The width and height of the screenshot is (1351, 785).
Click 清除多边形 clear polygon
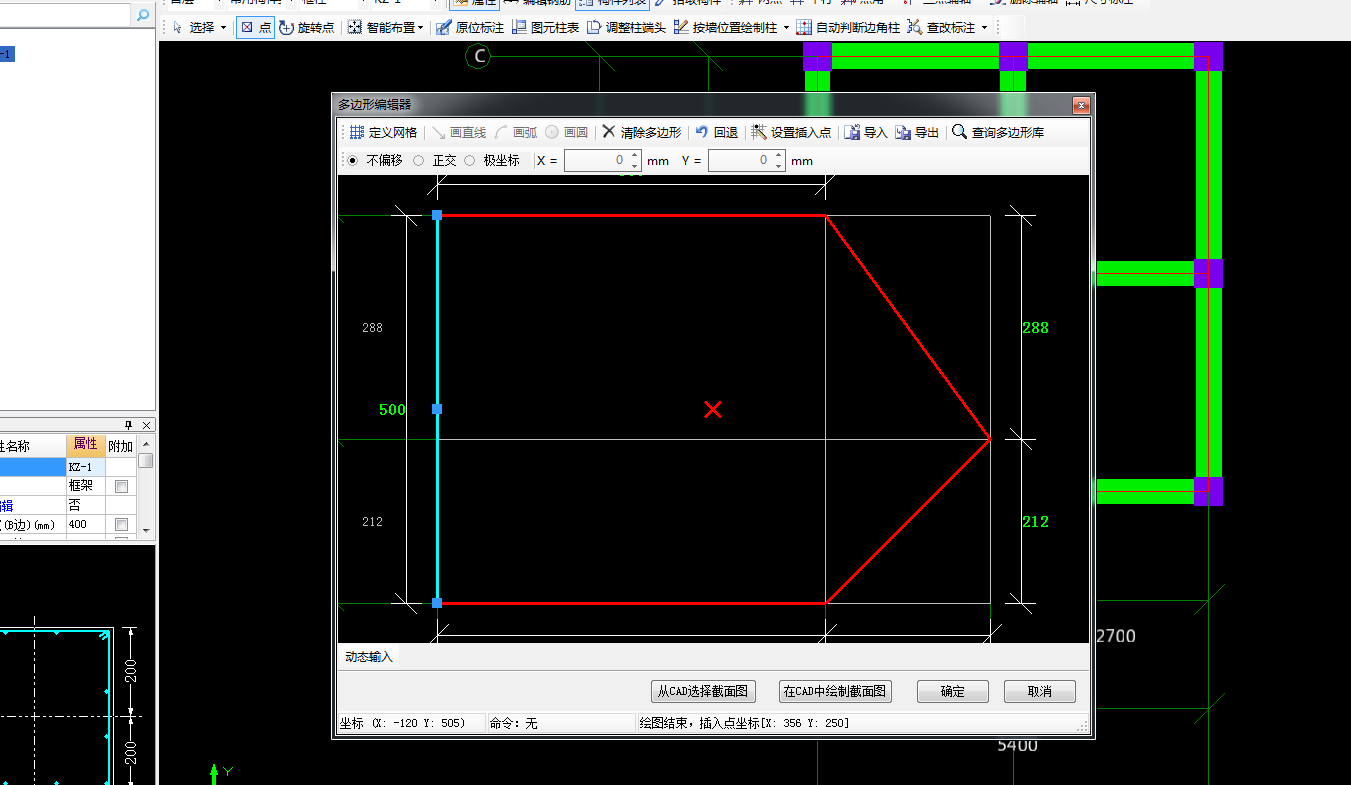[x=641, y=132]
